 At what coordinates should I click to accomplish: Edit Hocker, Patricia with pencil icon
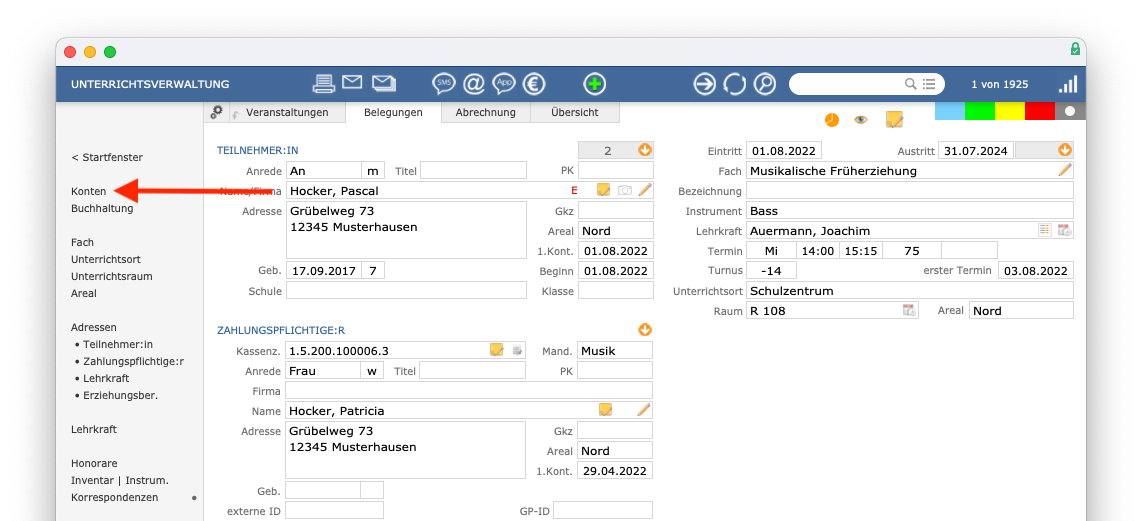[643, 410]
